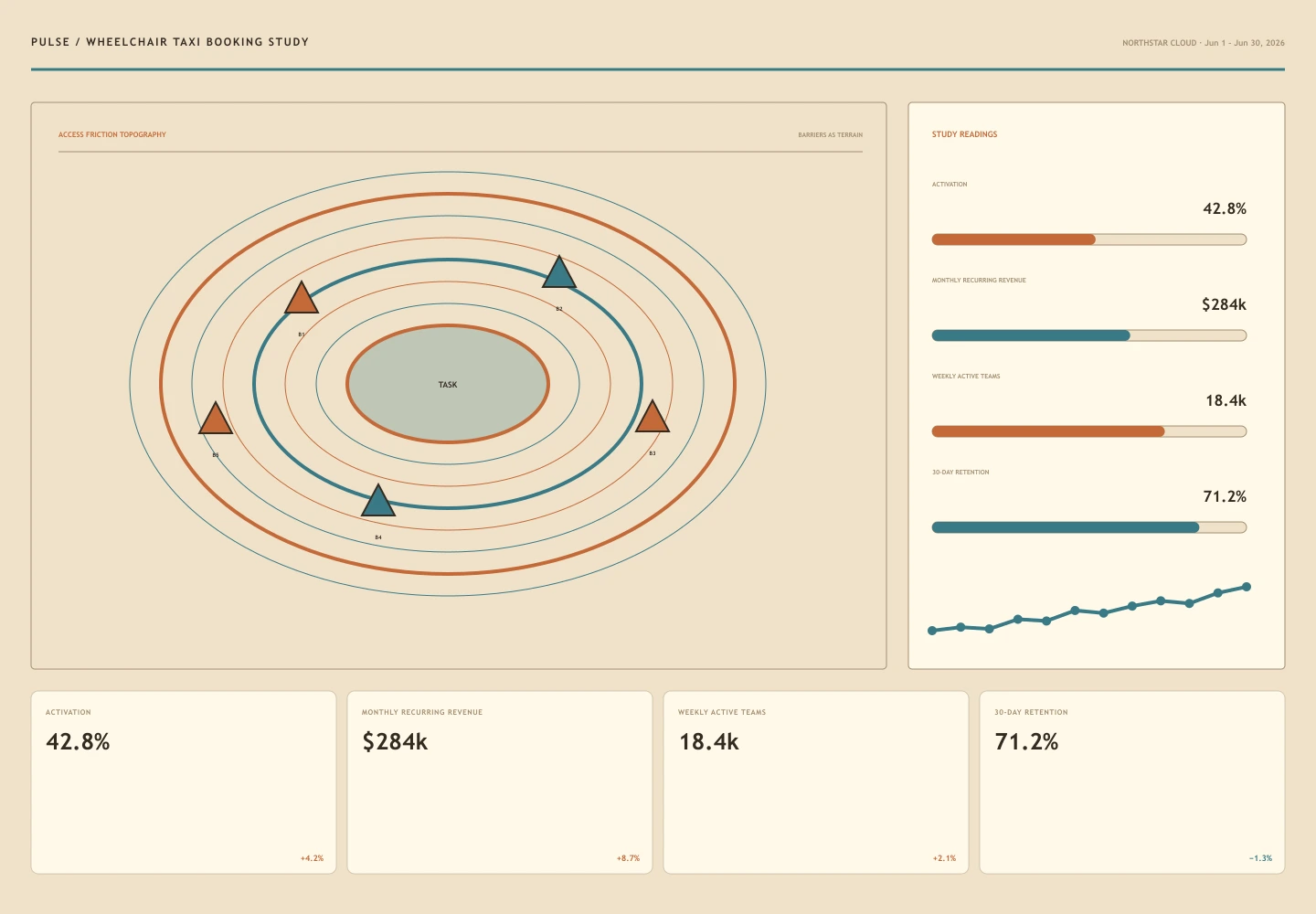The width and height of the screenshot is (1316, 914).
Task: Click the leftmost orange B5 triangle marker
Action: pos(216,420)
